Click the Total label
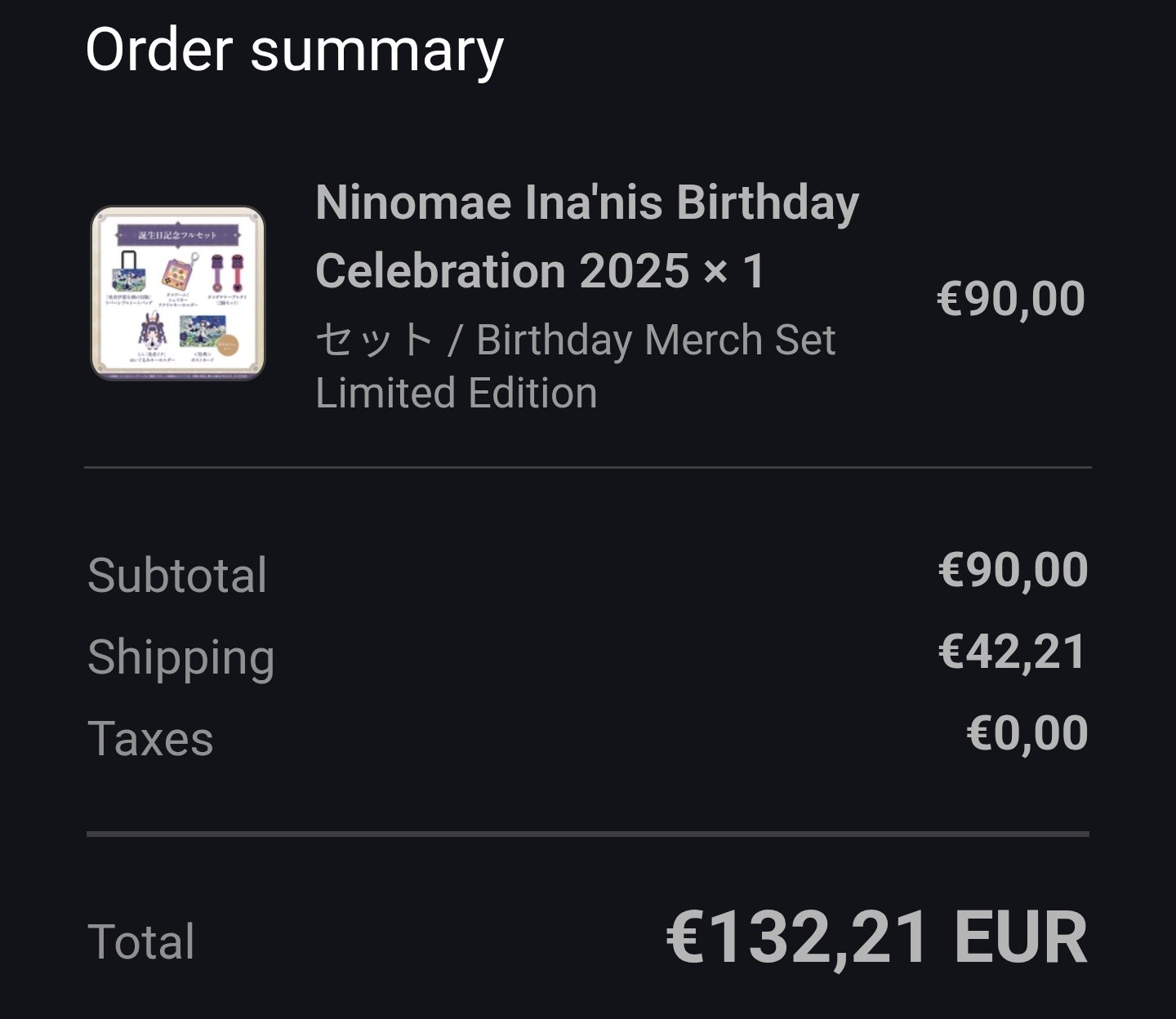This screenshot has width=1176, height=1019. point(140,941)
